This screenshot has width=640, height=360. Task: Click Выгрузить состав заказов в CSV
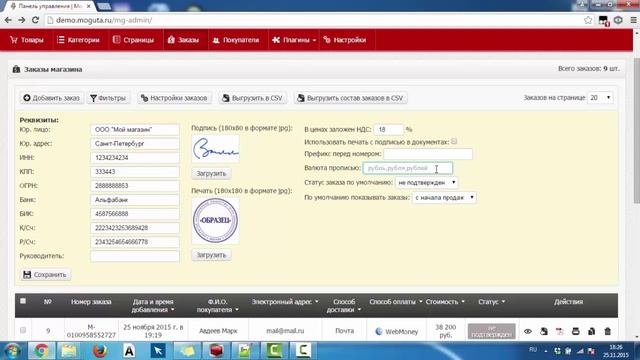pos(351,98)
